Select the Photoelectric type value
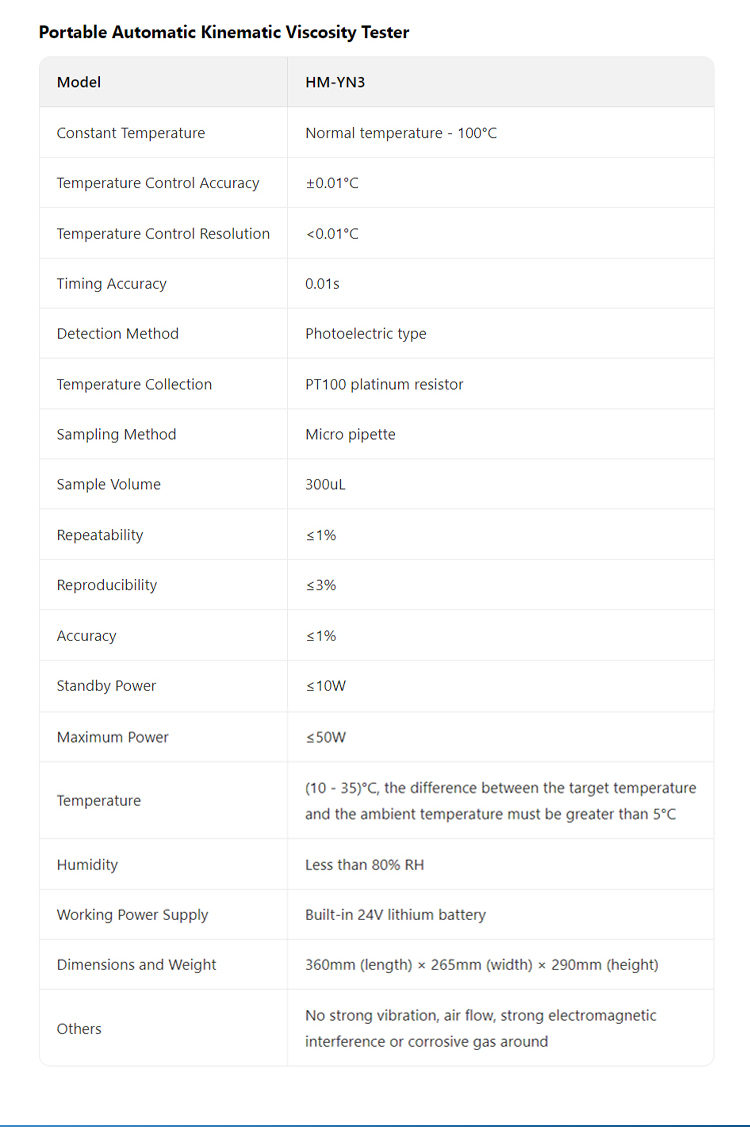Viewport: 750px width, 1127px height. (x=366, y=334)
